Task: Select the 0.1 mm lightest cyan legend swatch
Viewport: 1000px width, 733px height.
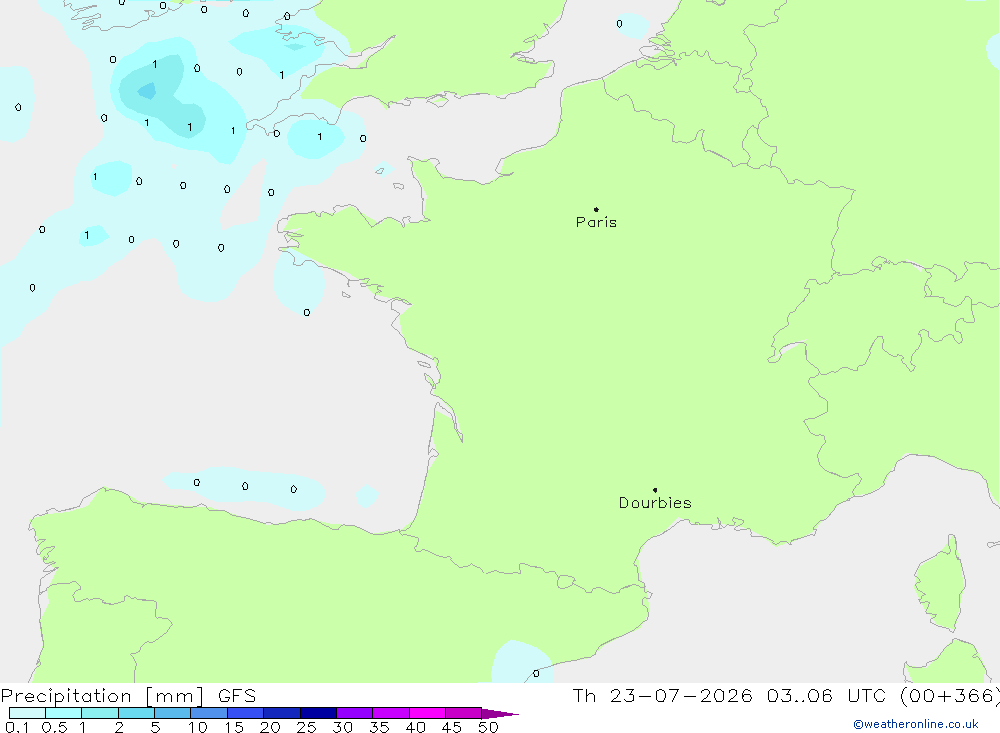Action: click(x=27, y=713)
